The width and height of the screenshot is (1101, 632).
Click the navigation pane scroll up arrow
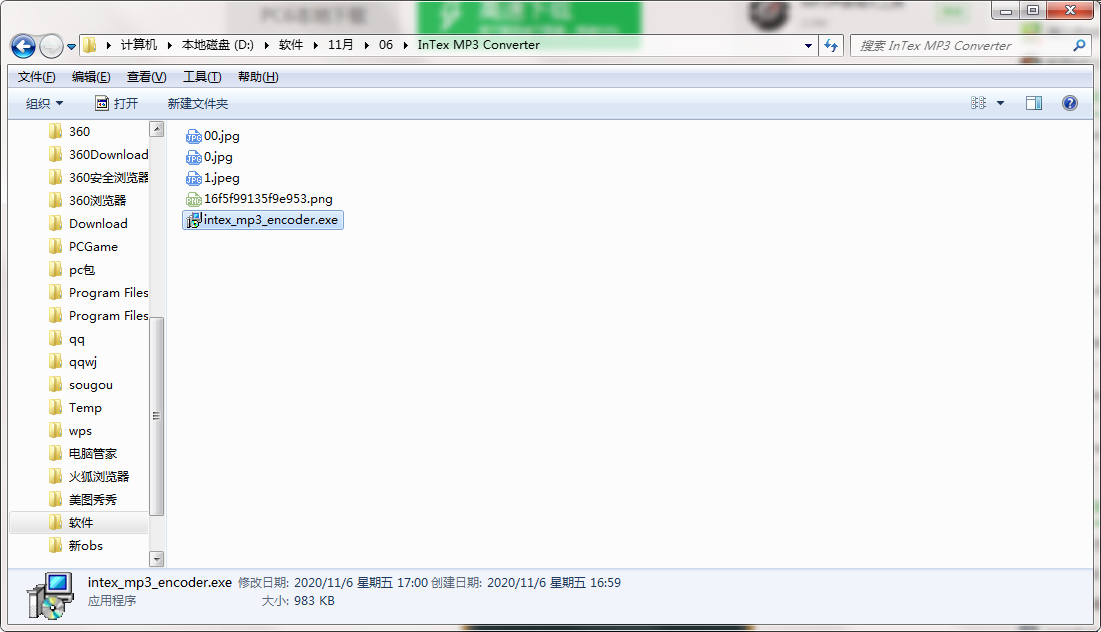[x=157, y=129]
